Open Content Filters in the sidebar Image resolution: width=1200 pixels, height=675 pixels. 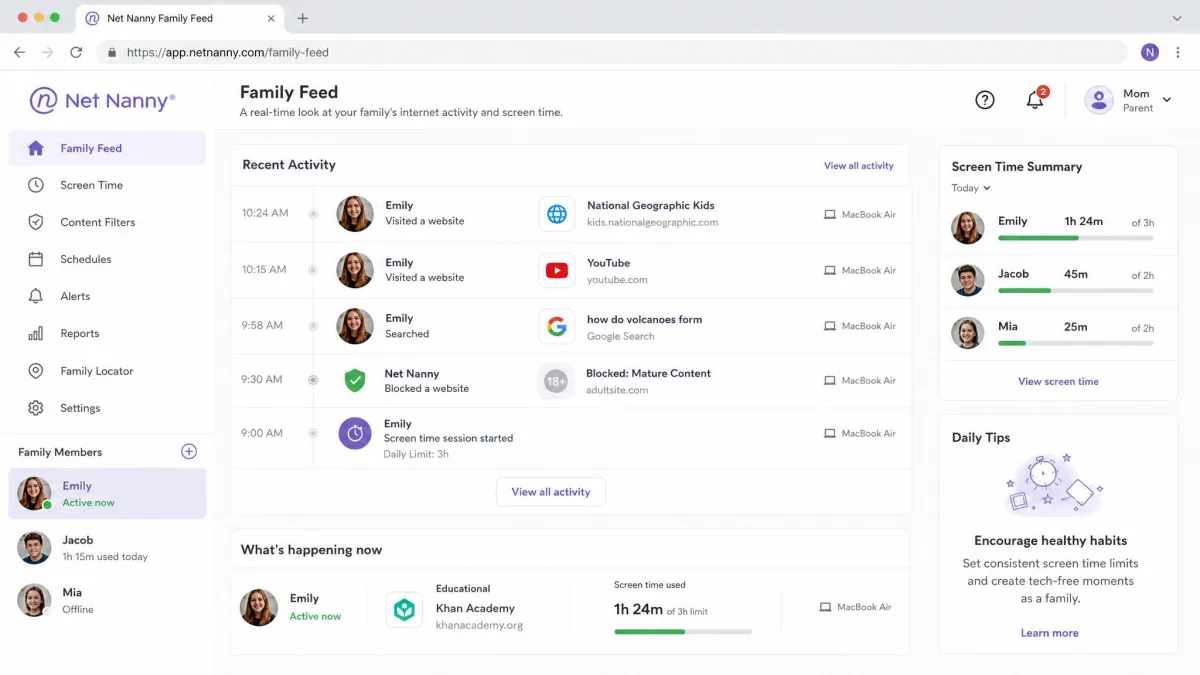click(x=107, y=222)
